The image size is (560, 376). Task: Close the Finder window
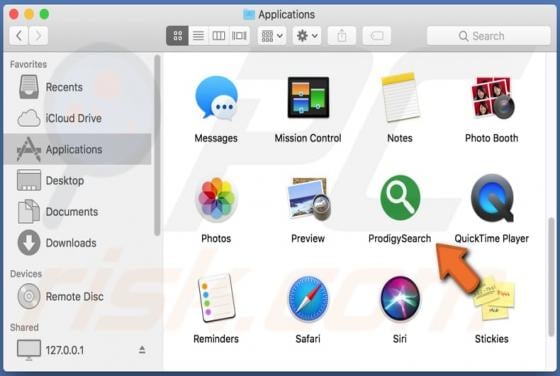pyautogui.click(x=14, y=14)
